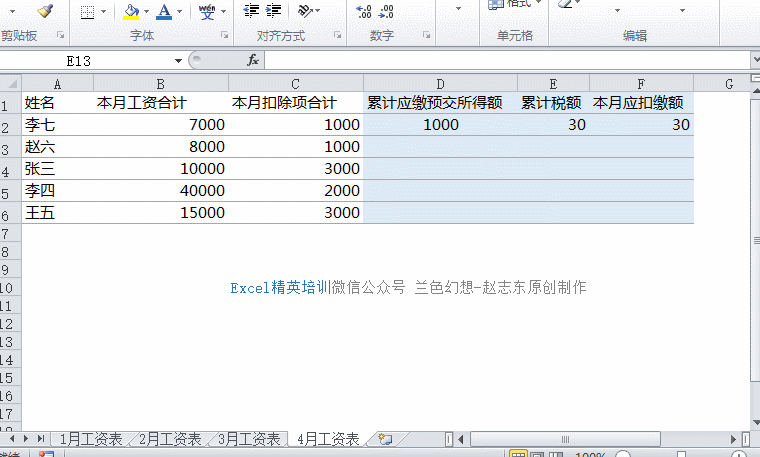Open the 数字 dialog launcher
This screenshot has width=760, height=457.
coord(427,35)
